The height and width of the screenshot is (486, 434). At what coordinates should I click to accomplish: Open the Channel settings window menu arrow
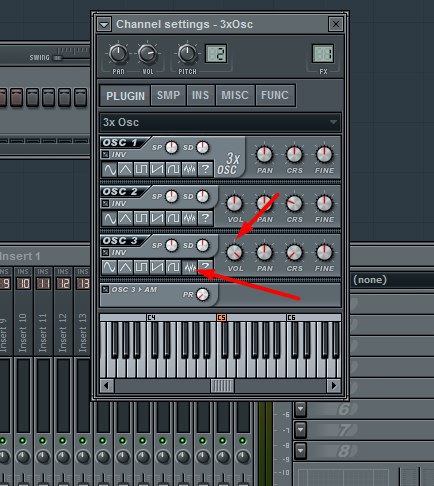coord(104,25)
